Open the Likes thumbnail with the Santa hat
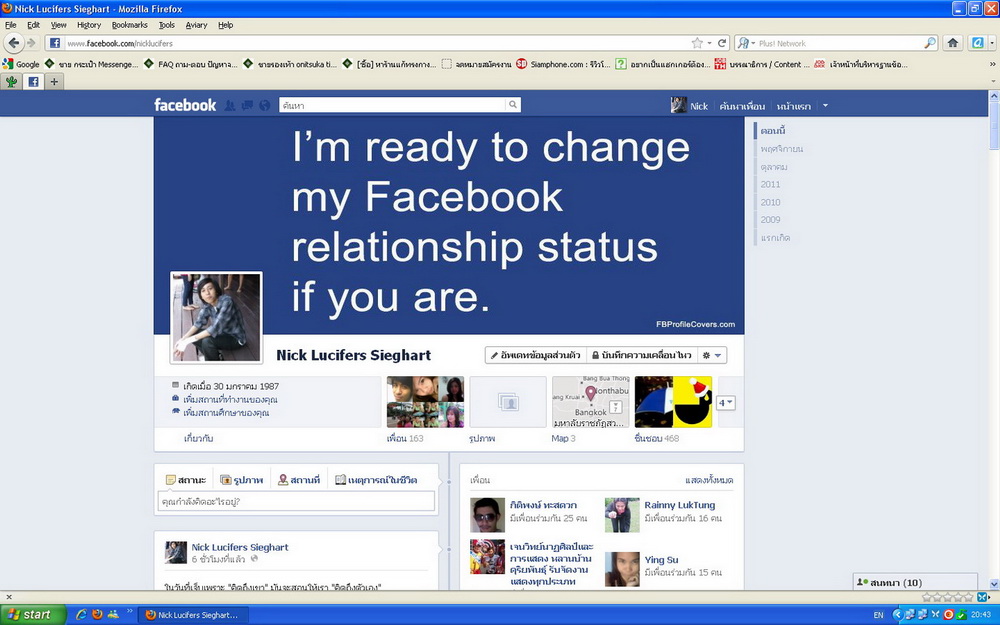 673,402
